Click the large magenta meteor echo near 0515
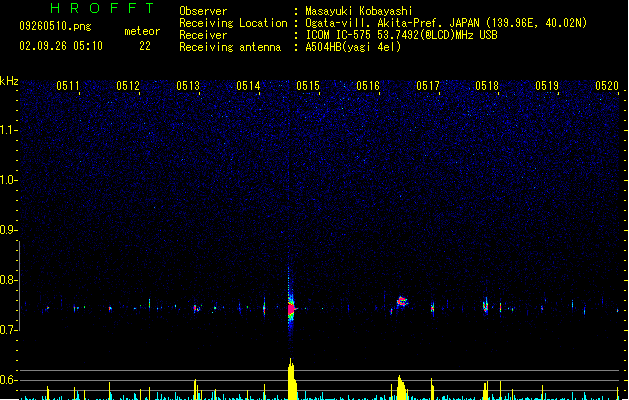Image resolution: width=629 pixels, height=400 pixels. click(291, 309)
